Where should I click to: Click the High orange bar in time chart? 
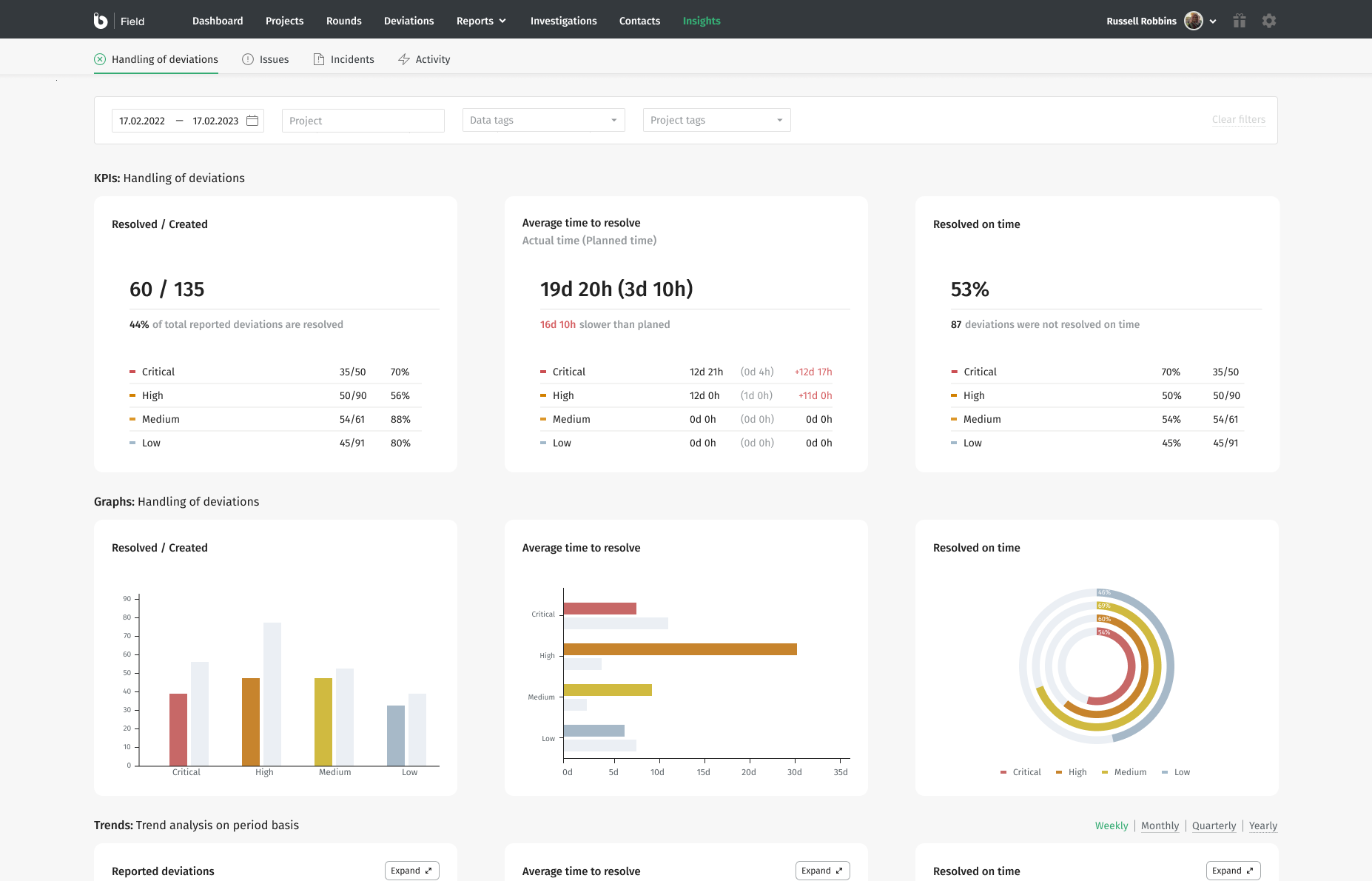click(x=680, y=649)
